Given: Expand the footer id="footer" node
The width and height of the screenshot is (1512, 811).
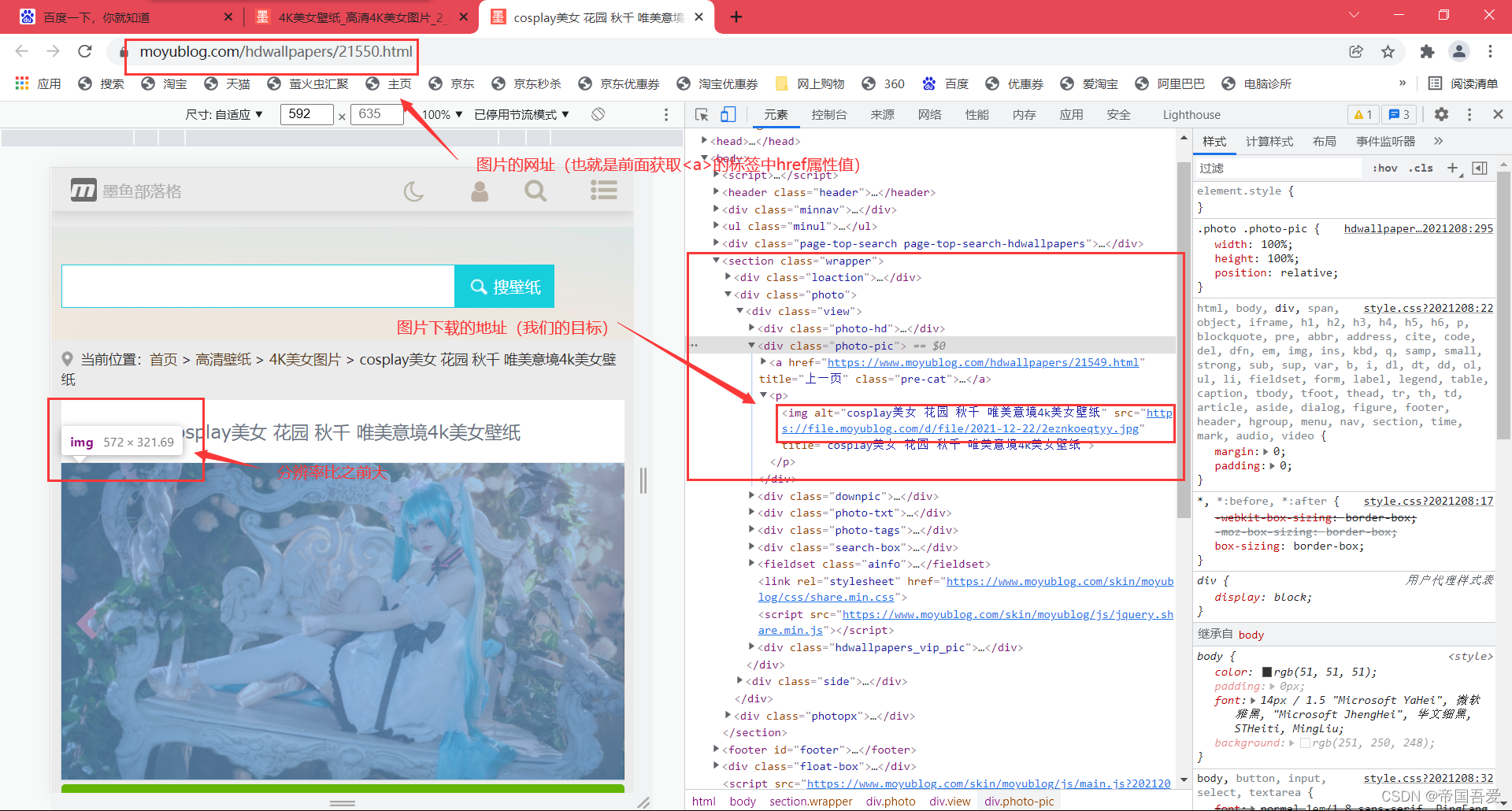Looking at the screenshot, I should (x=716, y=750).
